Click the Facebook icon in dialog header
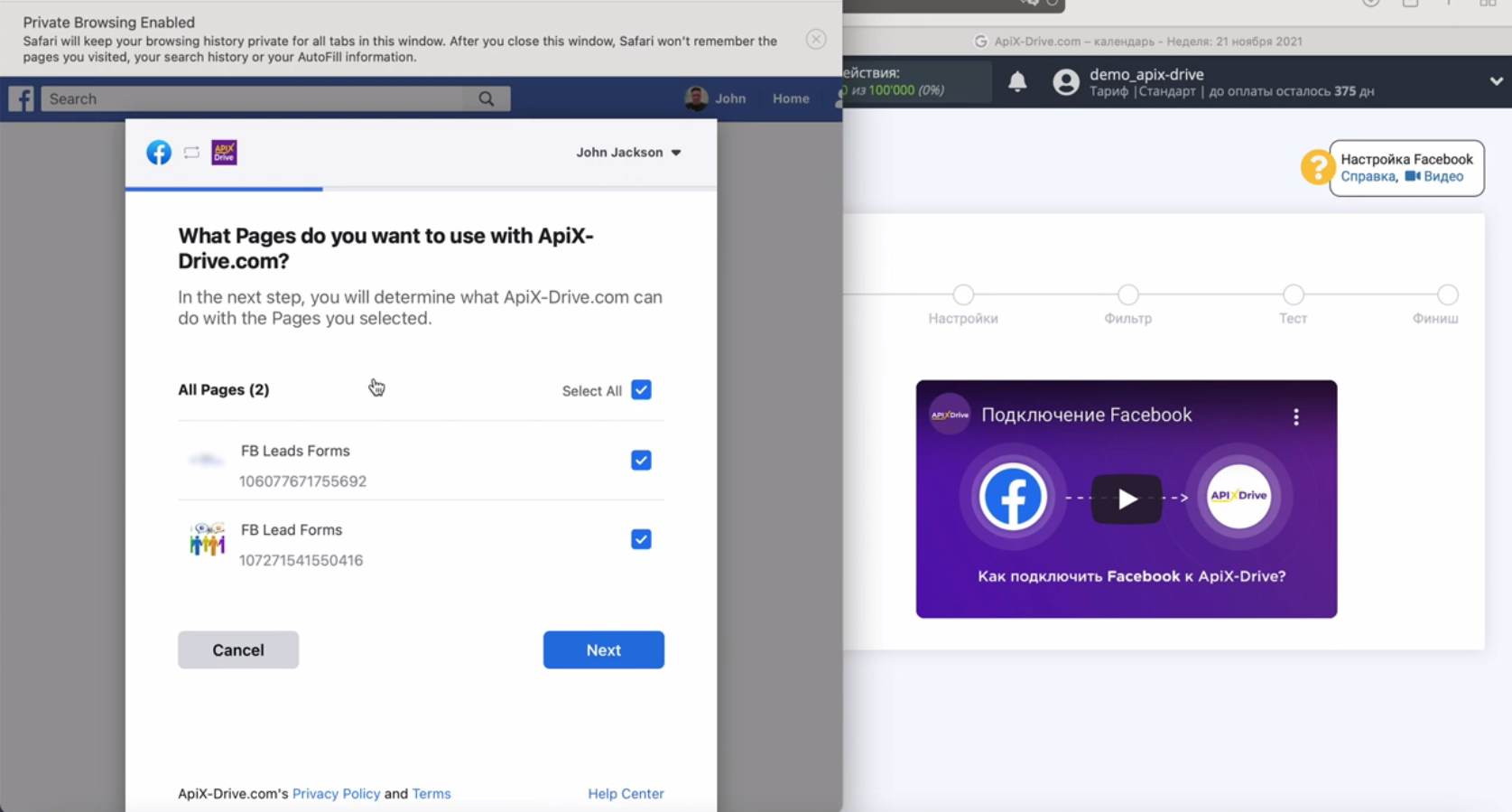 pos(159,153)
